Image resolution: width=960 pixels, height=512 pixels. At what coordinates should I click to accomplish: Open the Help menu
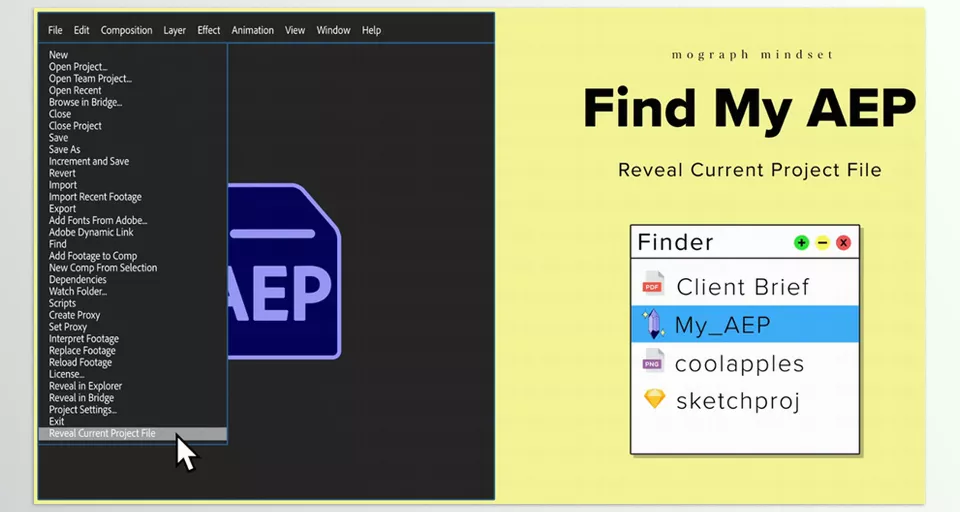tap(371, 30)
